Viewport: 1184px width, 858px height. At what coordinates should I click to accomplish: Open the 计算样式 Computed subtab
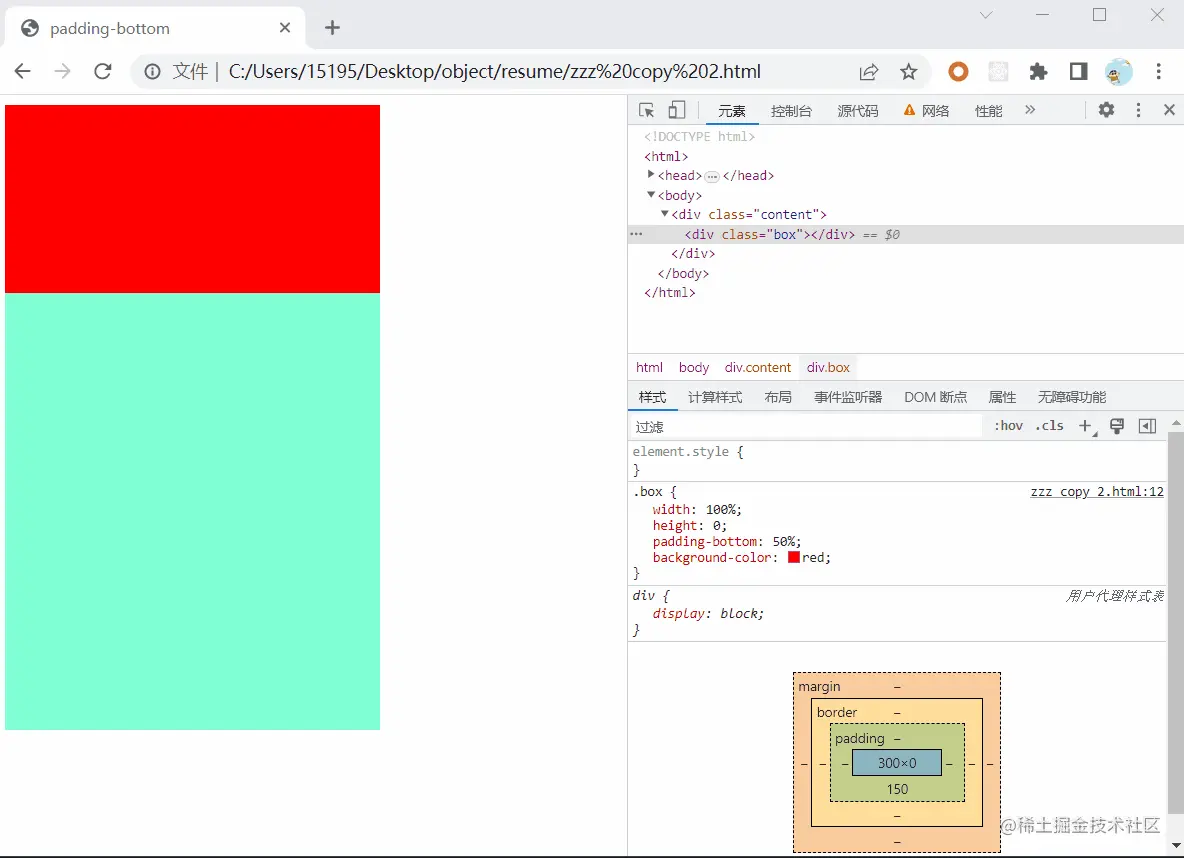[715, 397]
